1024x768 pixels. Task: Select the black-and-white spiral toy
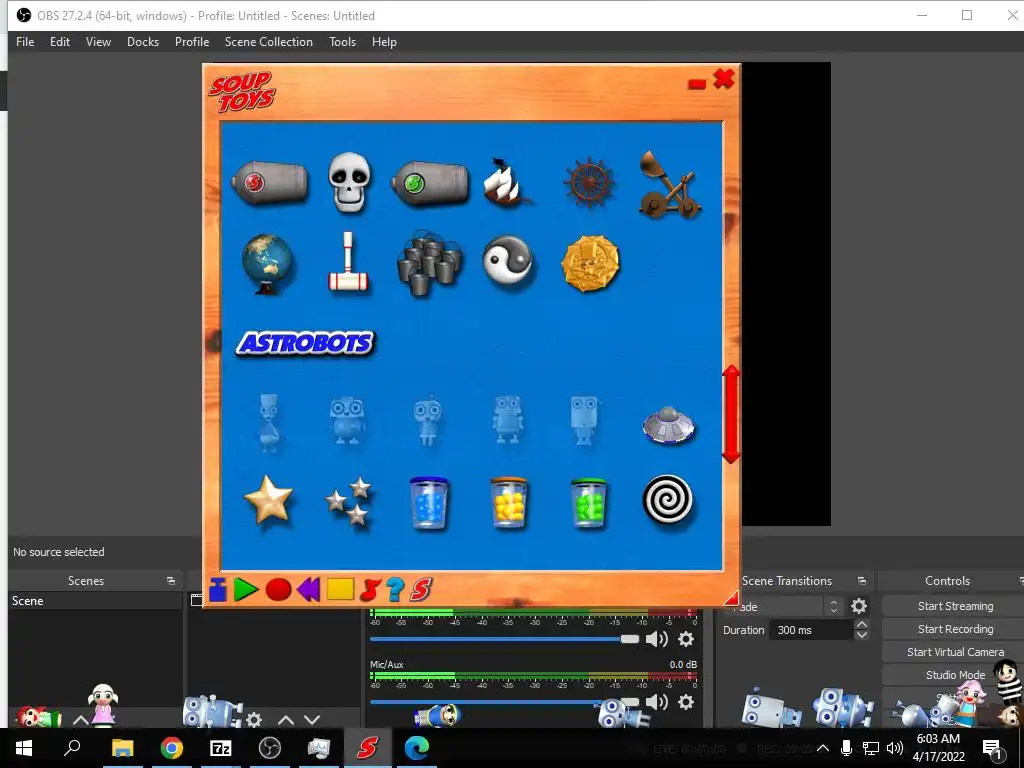coord(667,500)
